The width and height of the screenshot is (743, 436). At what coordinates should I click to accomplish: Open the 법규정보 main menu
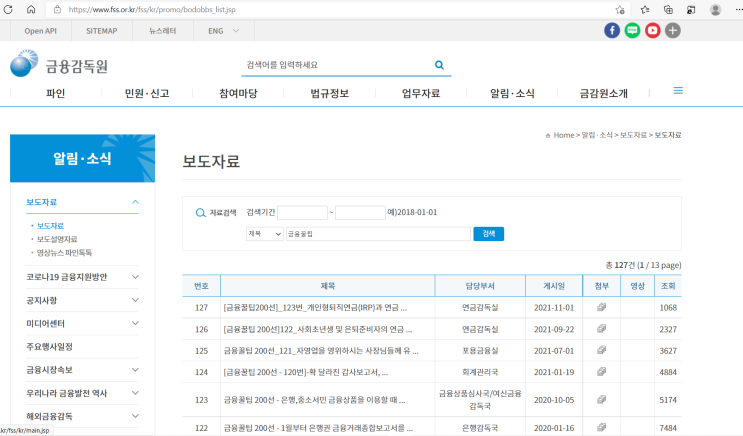point(329,93)
